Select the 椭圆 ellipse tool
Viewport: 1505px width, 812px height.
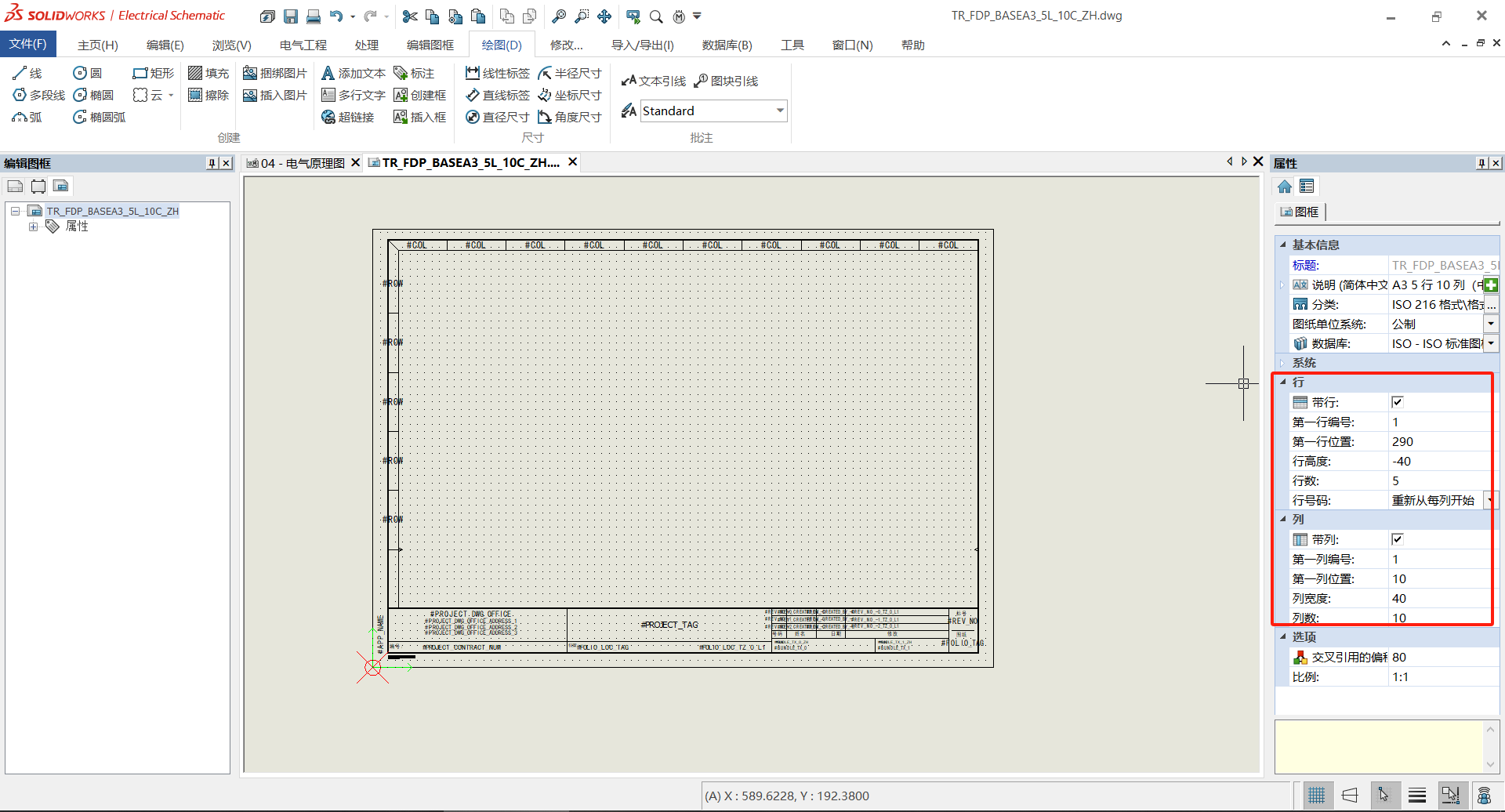coord(93,95)
